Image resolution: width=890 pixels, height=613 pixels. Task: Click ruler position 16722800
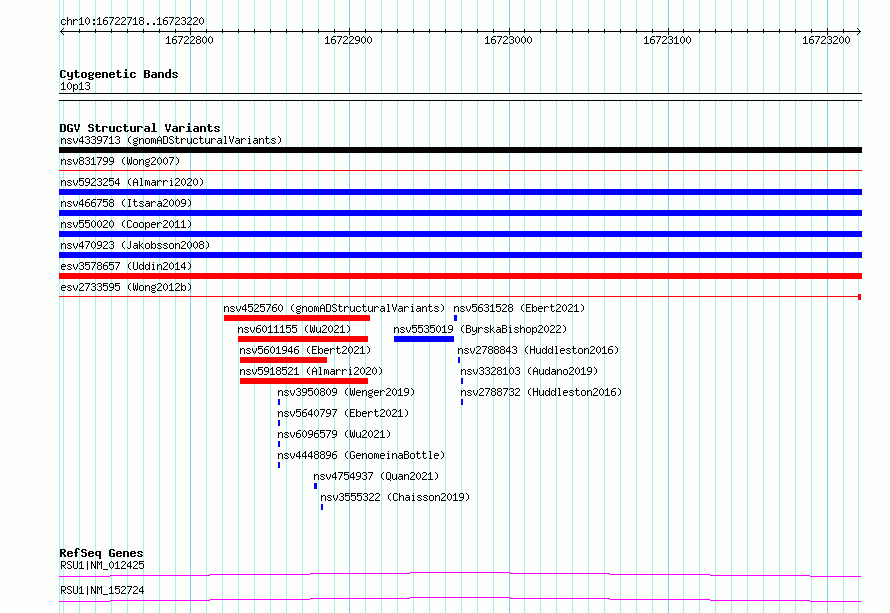pos(190,40)
